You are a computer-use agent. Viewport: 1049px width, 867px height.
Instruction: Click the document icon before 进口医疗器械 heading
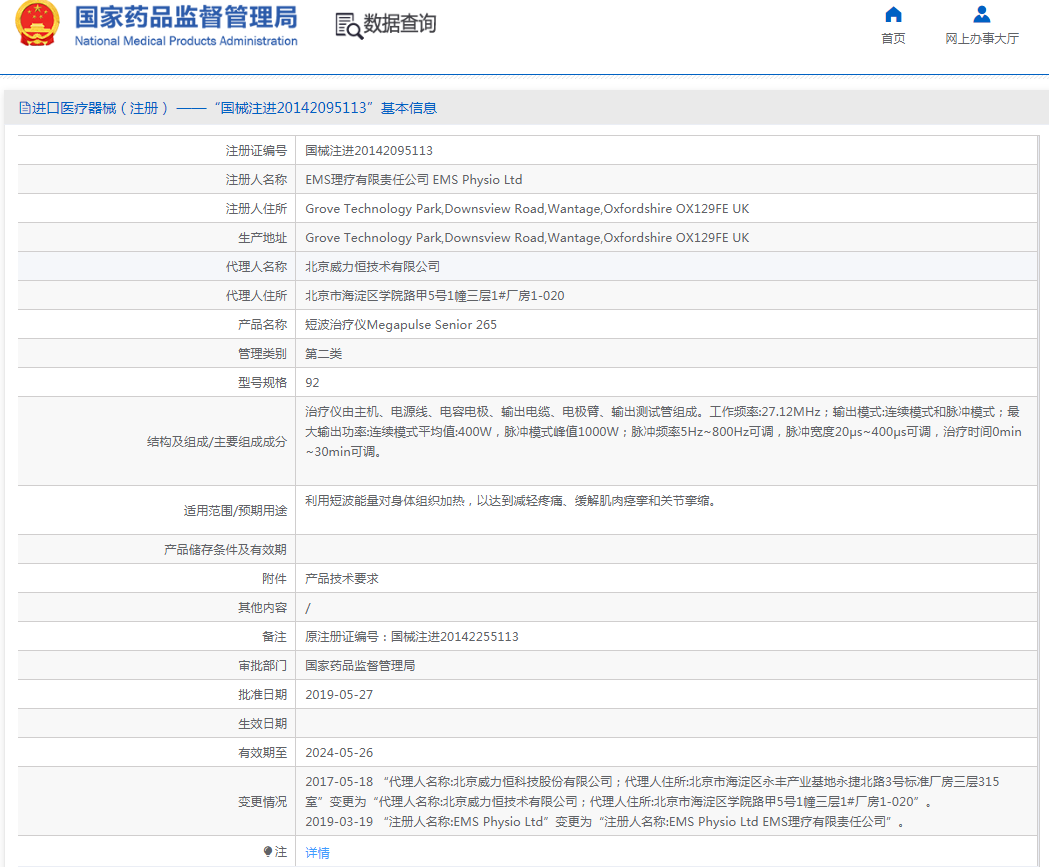(x=25, y=108)
